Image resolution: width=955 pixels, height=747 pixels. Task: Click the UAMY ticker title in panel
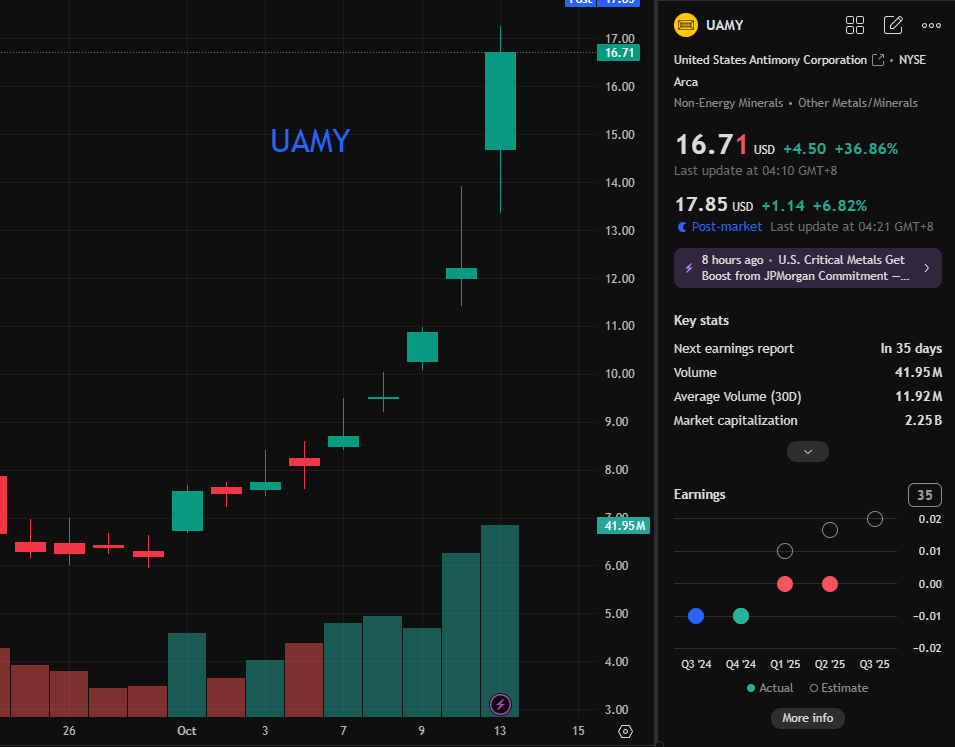pyautogui.click(x=725, y=25)
